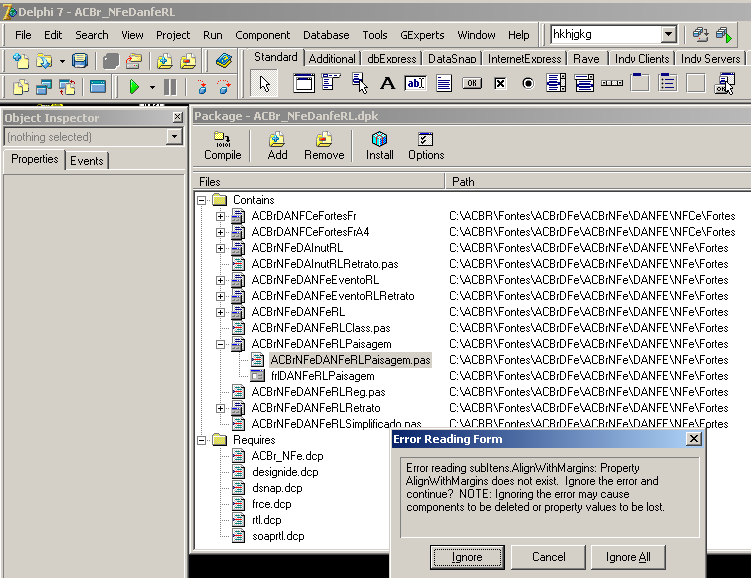Screen dimensions: 751x578
Task: Select the arrow pointer tool in palette
Action: click(x=264, y=84)
